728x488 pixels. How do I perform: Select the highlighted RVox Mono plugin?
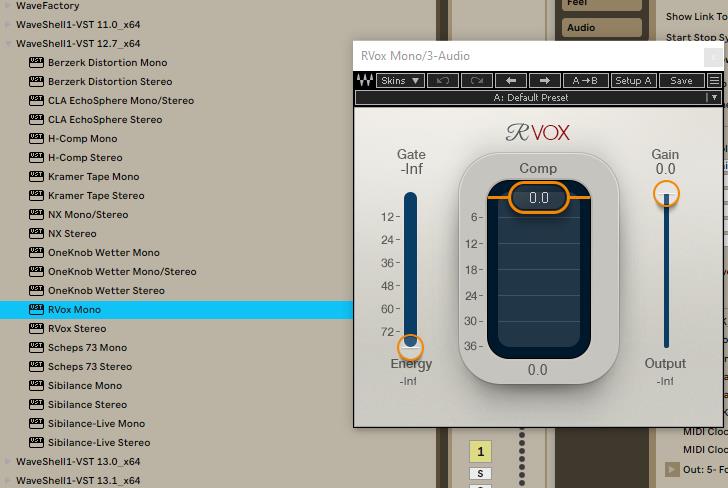pyautogui.click(x=176, y=310)
